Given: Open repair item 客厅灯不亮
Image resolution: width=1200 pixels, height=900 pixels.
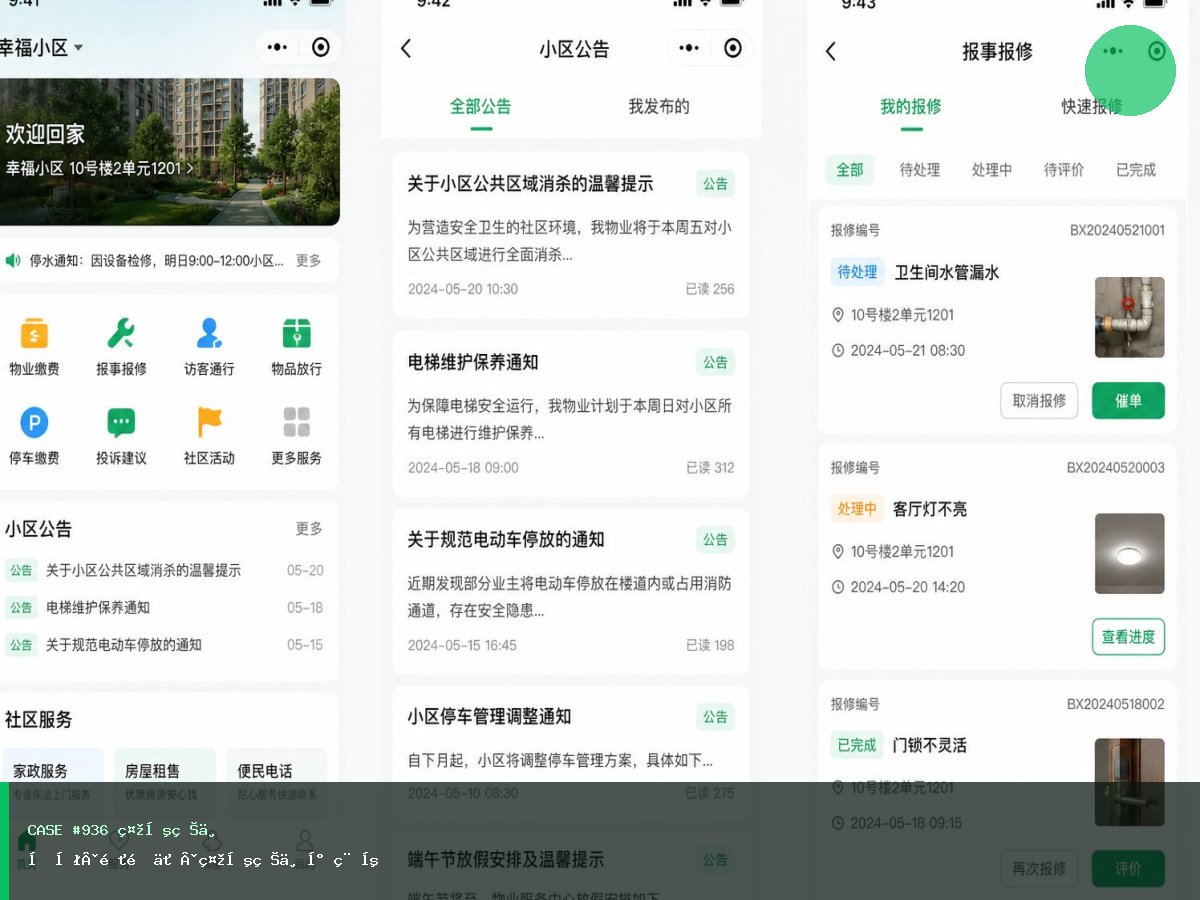Looking at the screenshot, I should pyautogui.click(x=929, y=509).
